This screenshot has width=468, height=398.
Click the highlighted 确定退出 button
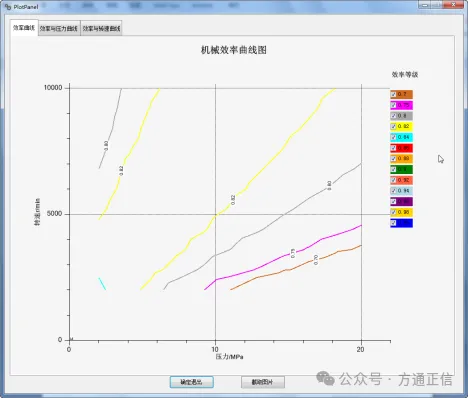coord(192,382)
